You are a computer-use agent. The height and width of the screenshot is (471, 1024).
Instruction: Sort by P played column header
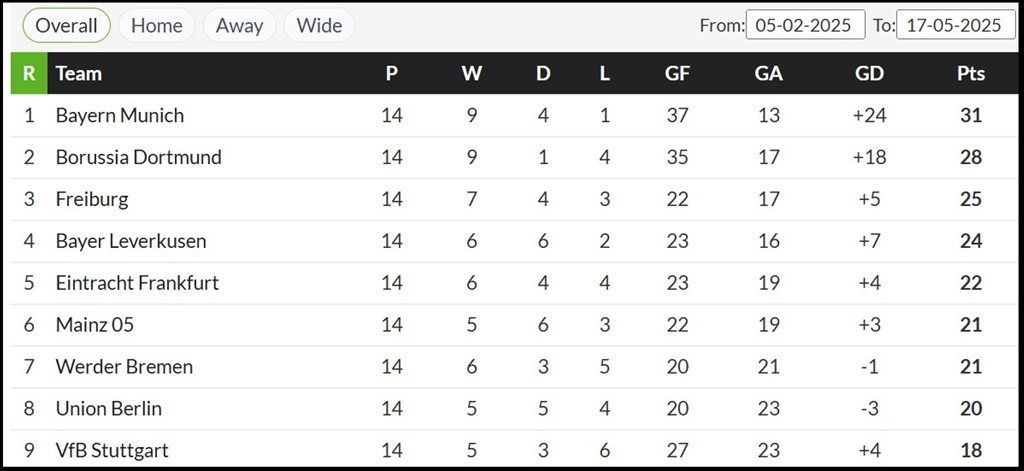click(x=392, y=73)
